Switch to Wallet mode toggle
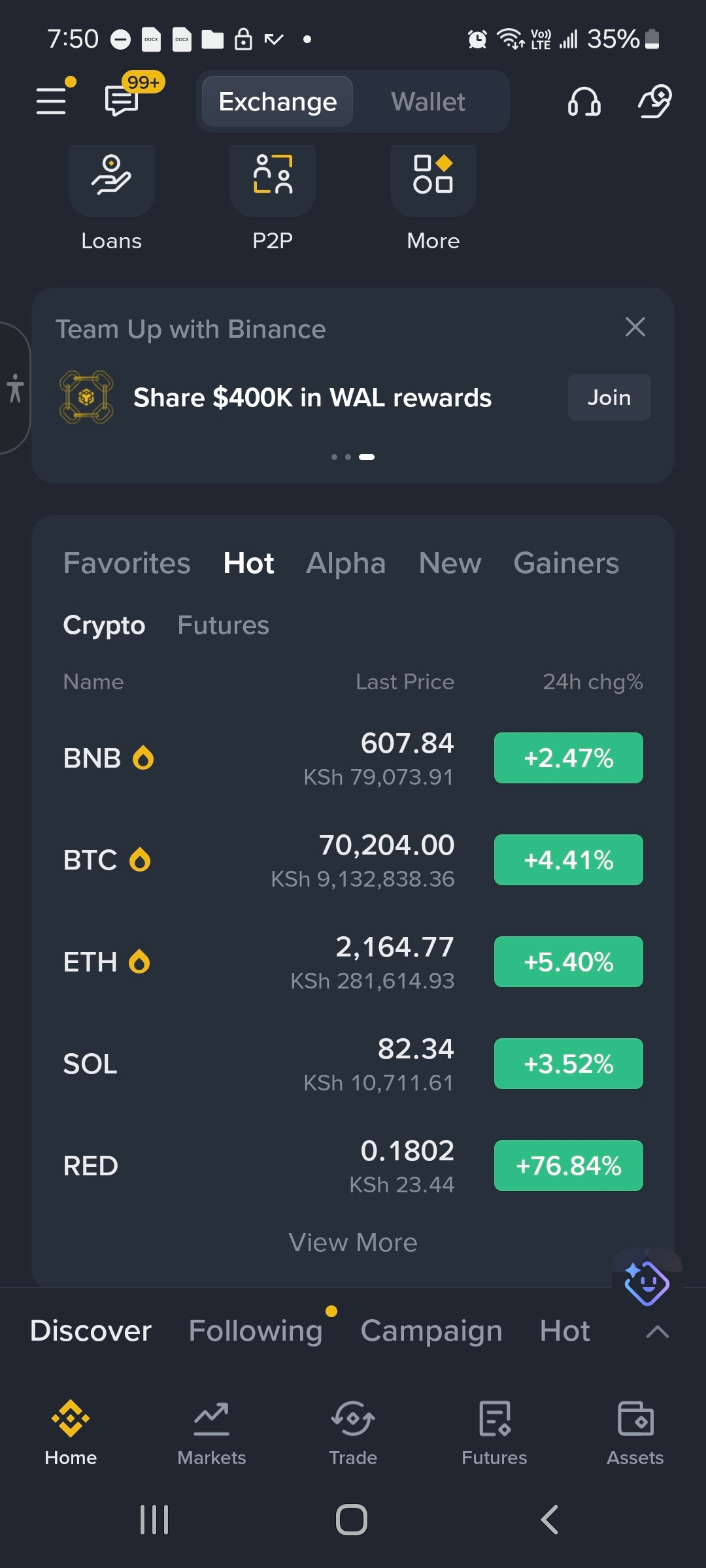The height and width of the screenshot is (1568, 706). (x=428, y=101)
